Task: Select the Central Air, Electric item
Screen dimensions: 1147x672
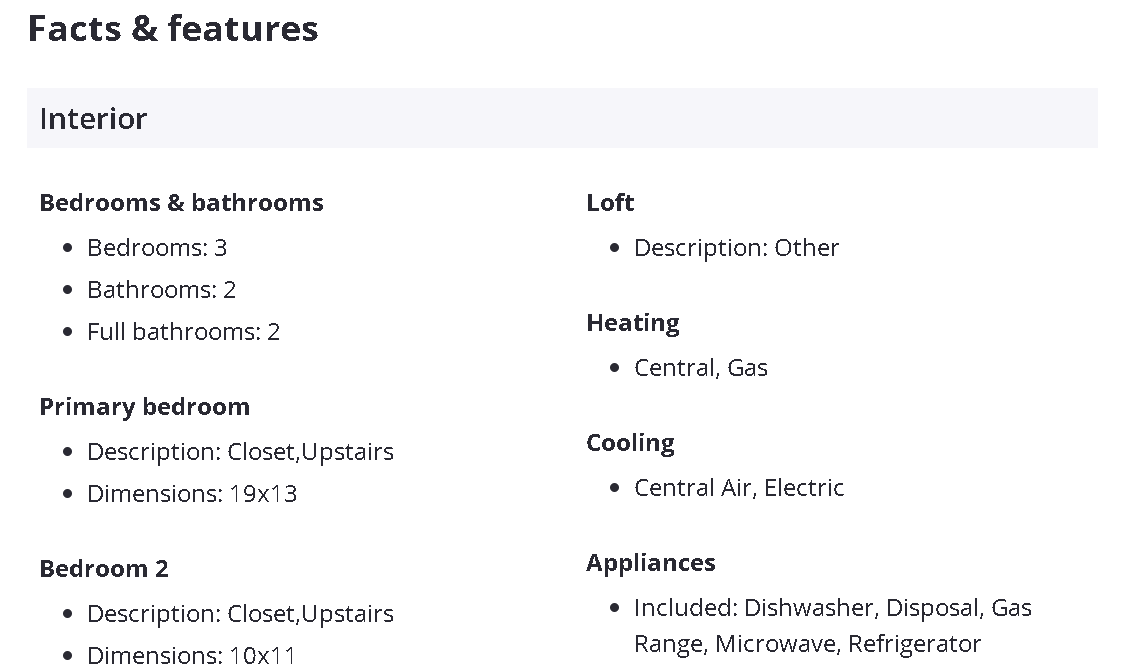Action: (739, 488)
